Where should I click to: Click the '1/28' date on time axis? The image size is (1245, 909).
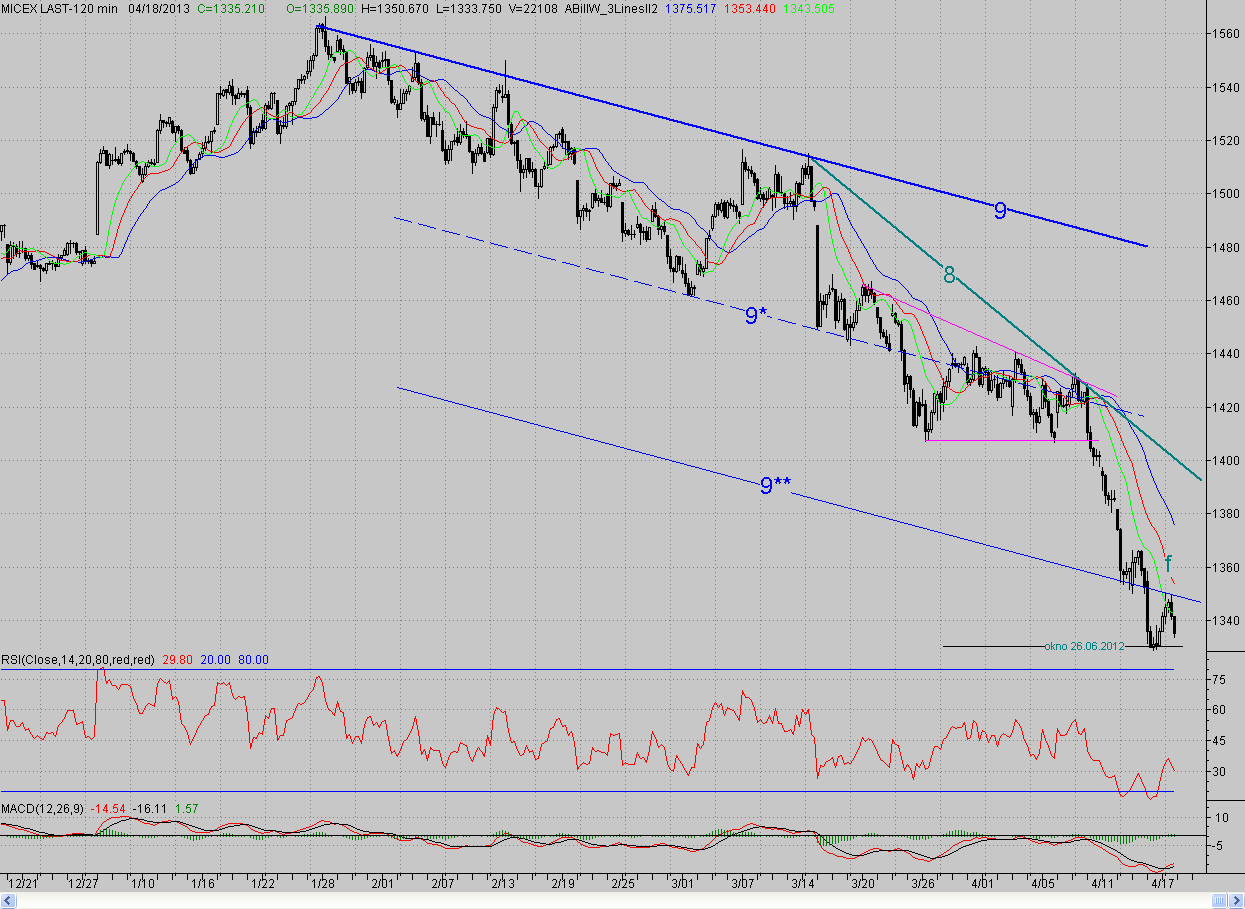323,883
